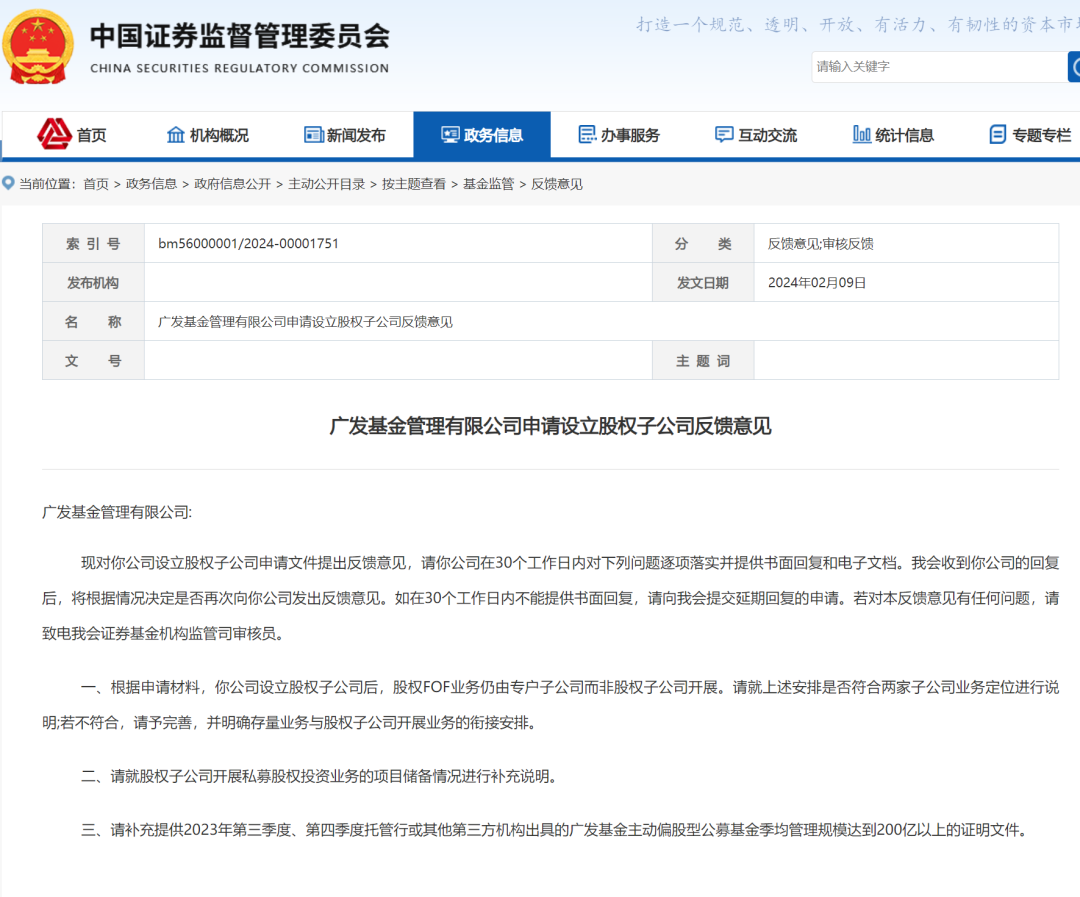Image resolution: width=1080 pixels, height=897 pixels.
Task: Open 基金监管 breadcrumb link
Action: click(488, 184)
